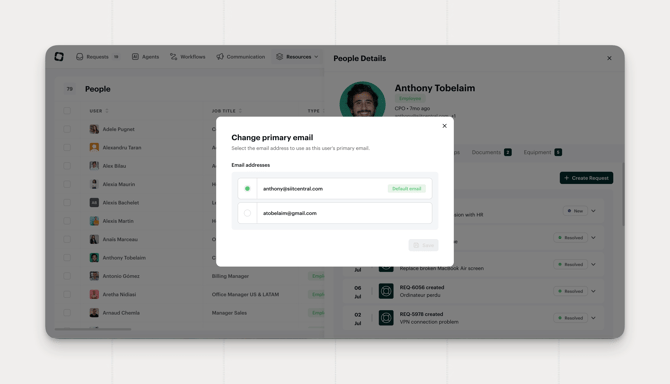The height and width of the screenshot is (384, 670).
Task: Expand the Resources dropdown menu
Action: point(297,57)
